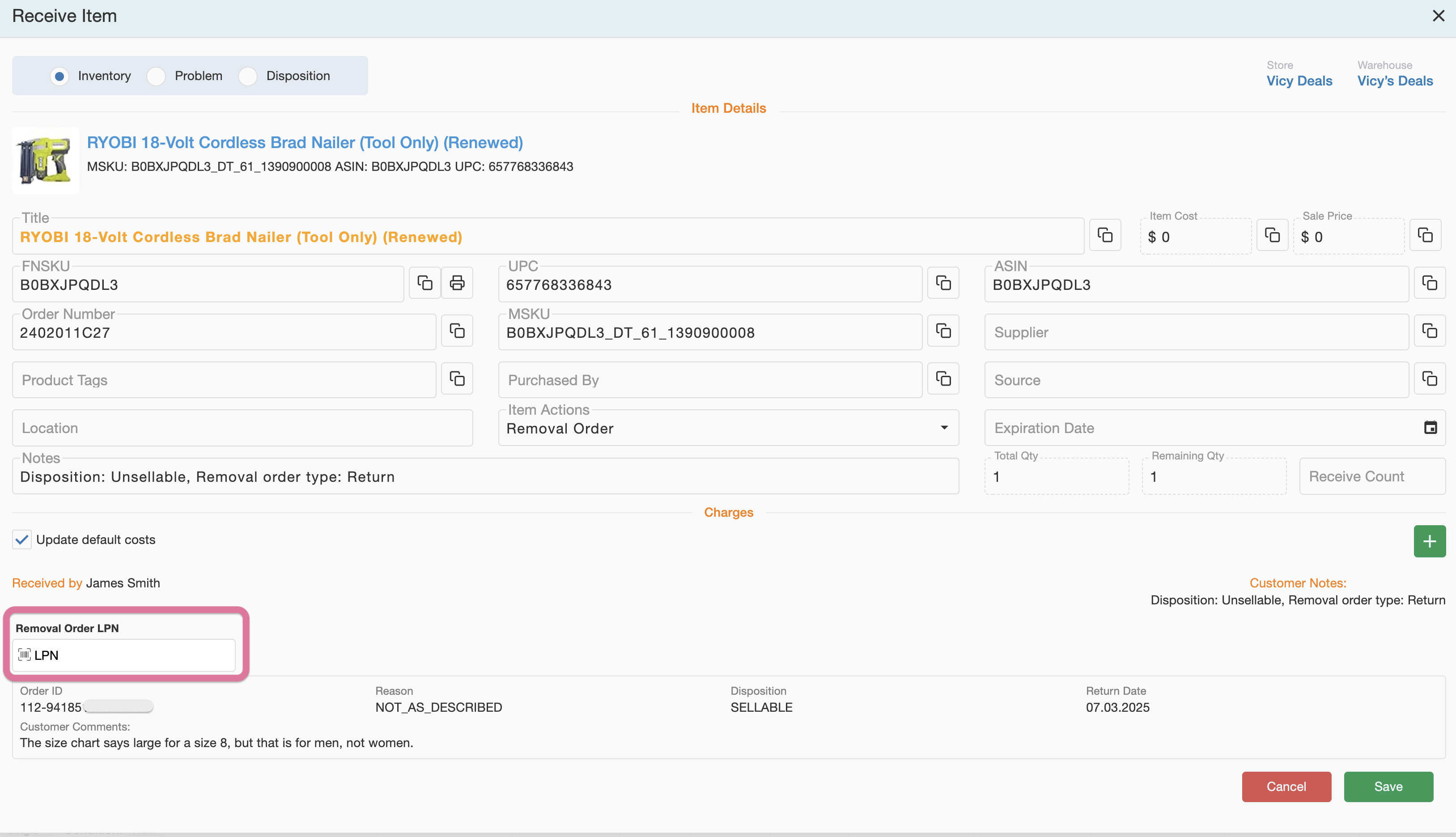Copy the ASIN value
The image size is (1456, 837).
pyautogui.click(x=1430, y=283)
